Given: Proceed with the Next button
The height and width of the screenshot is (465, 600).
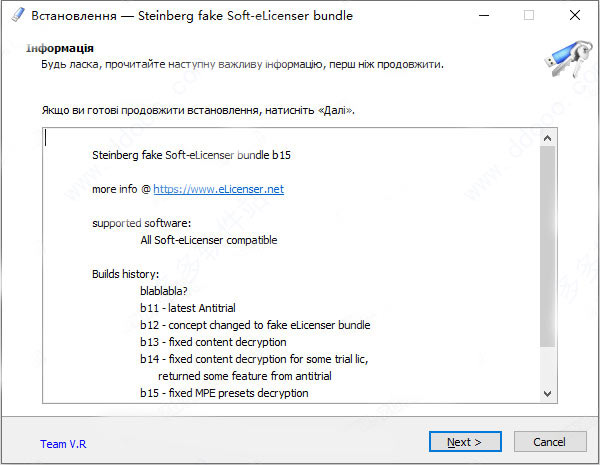Looking at the screenshot, I should click(x=464, y=442).
